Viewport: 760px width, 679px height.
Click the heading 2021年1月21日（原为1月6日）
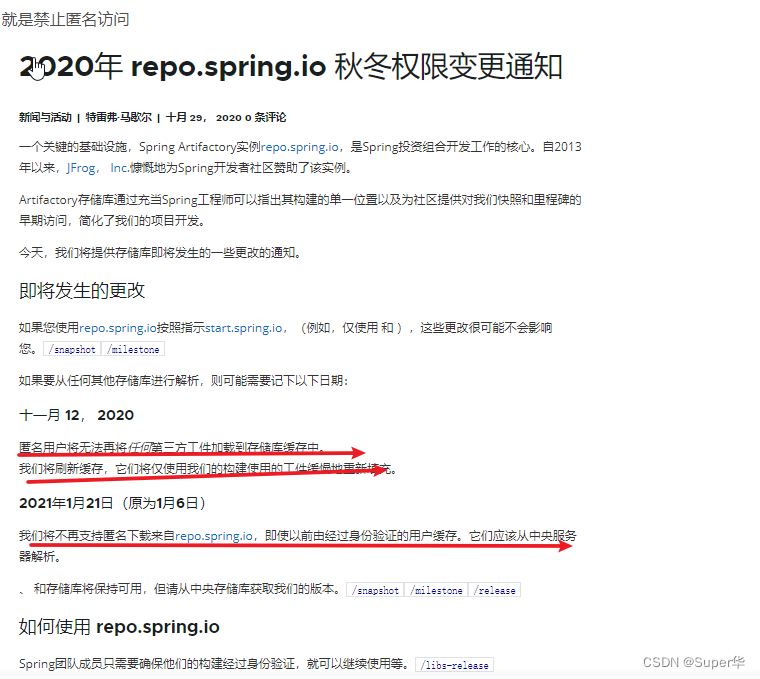point(112,503)
